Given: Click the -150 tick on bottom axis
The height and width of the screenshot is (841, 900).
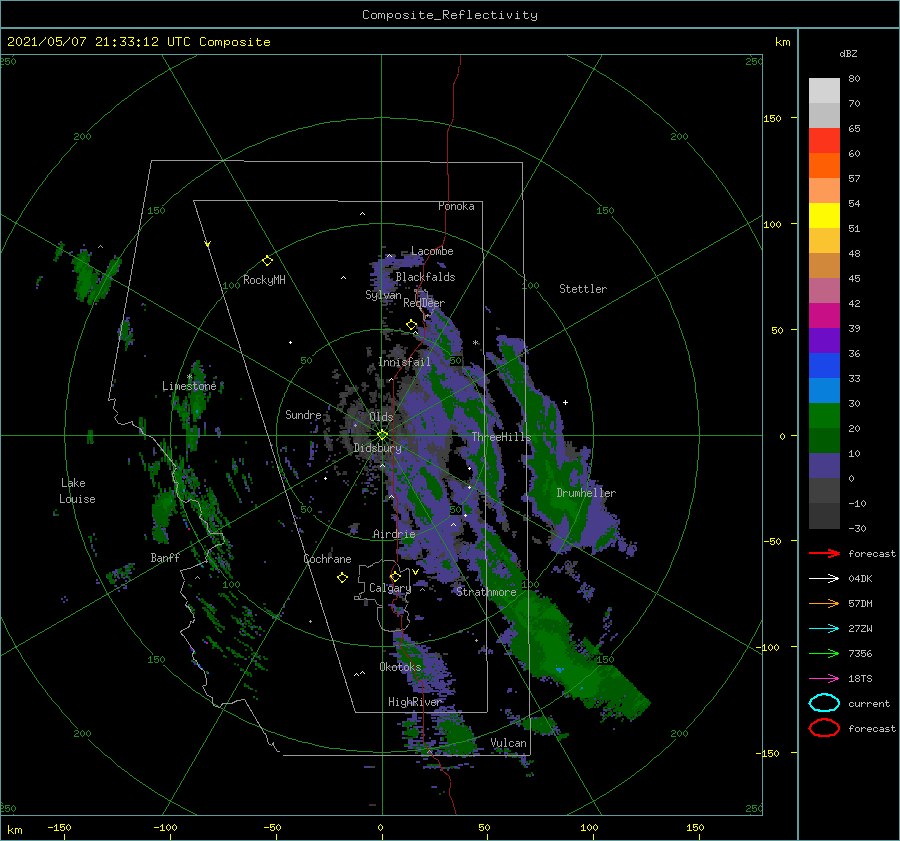Looking at the screenshot, I should tap(59, 827).
